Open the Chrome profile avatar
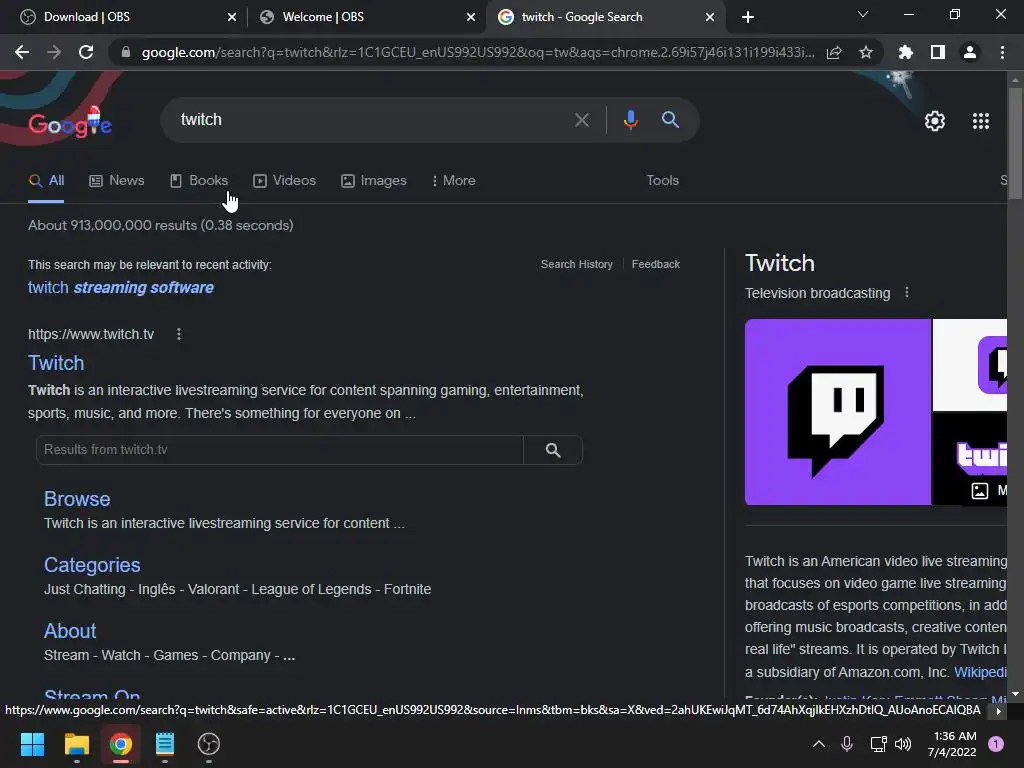The height and width of the screenshot is (768, 1024). [970, 52]
